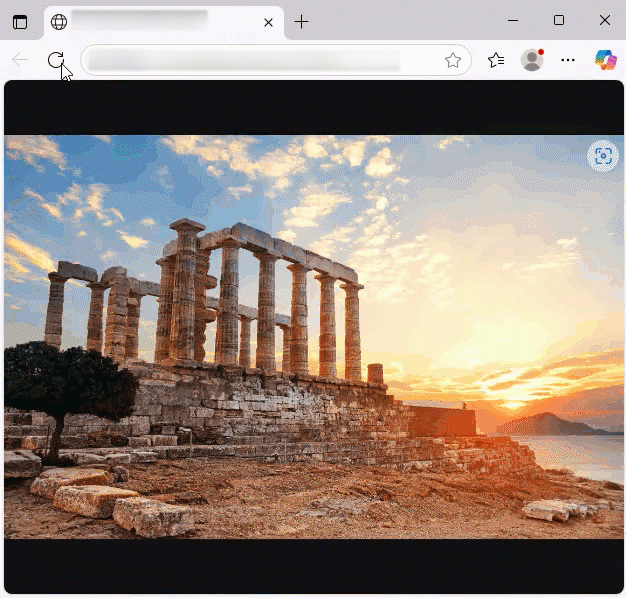Open Settings and more ellipsis menu
The image size is (626, 598).
click(x=568, y=60)
